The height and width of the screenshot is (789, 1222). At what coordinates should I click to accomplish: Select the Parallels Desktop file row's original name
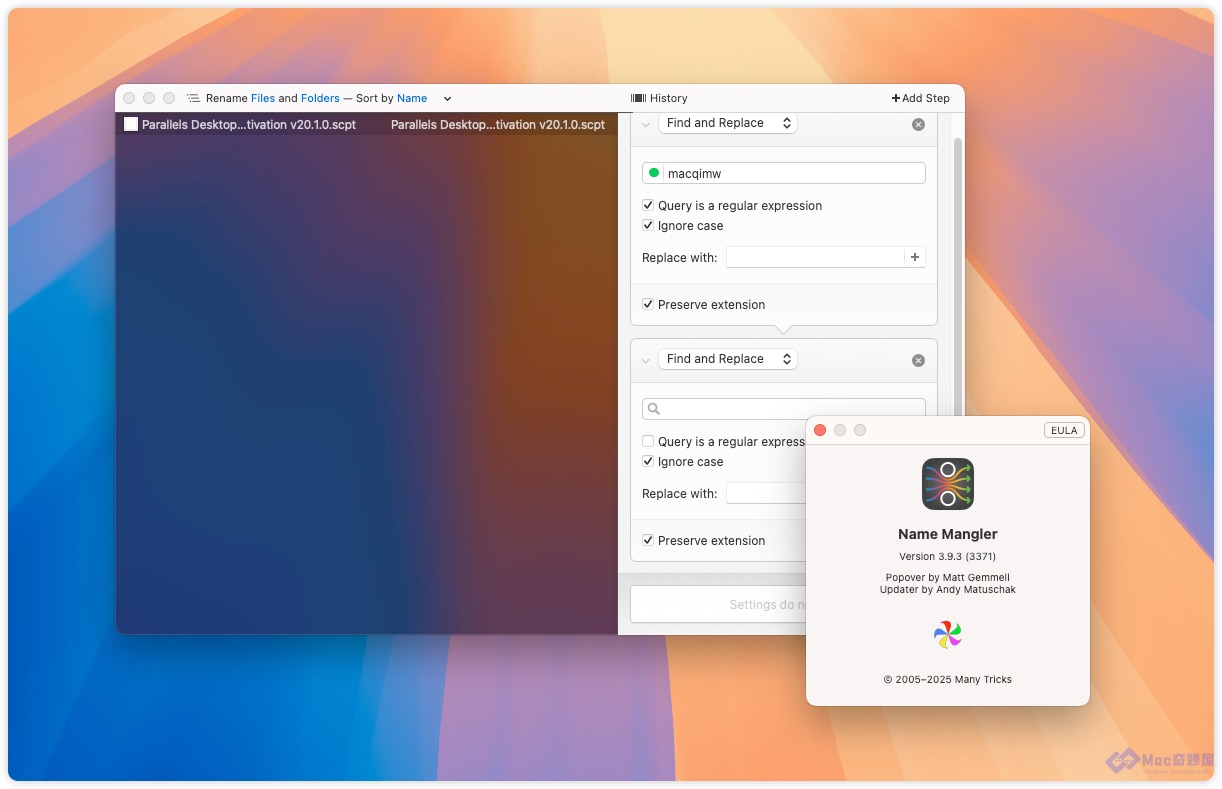point(249,125)
